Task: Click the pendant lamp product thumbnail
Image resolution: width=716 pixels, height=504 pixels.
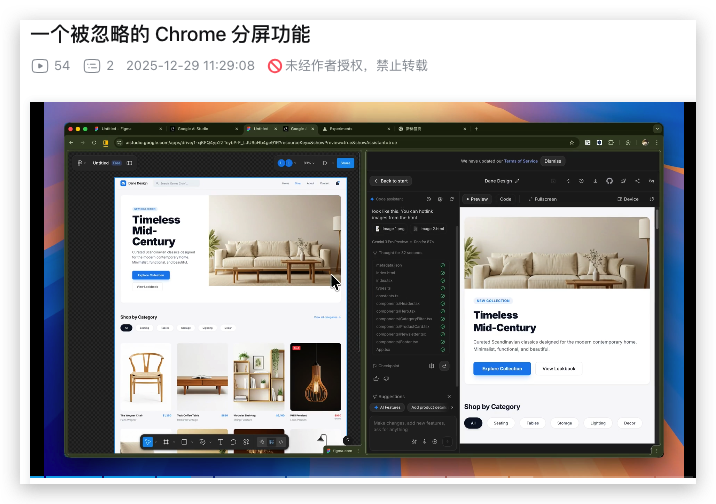Action: [316, 377]
